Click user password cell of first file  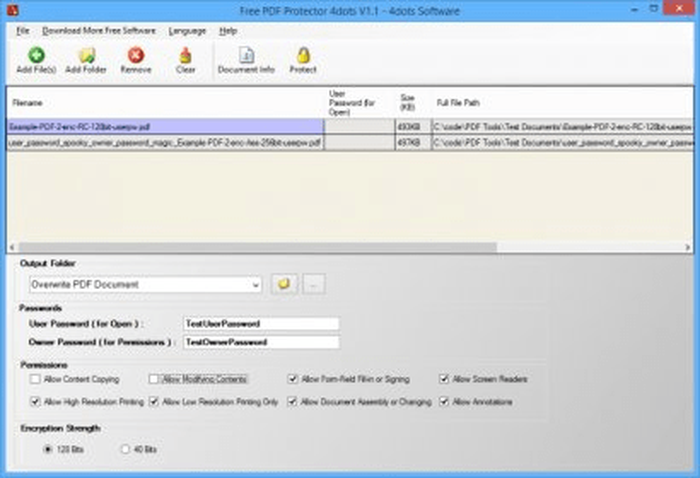(360, 127)
